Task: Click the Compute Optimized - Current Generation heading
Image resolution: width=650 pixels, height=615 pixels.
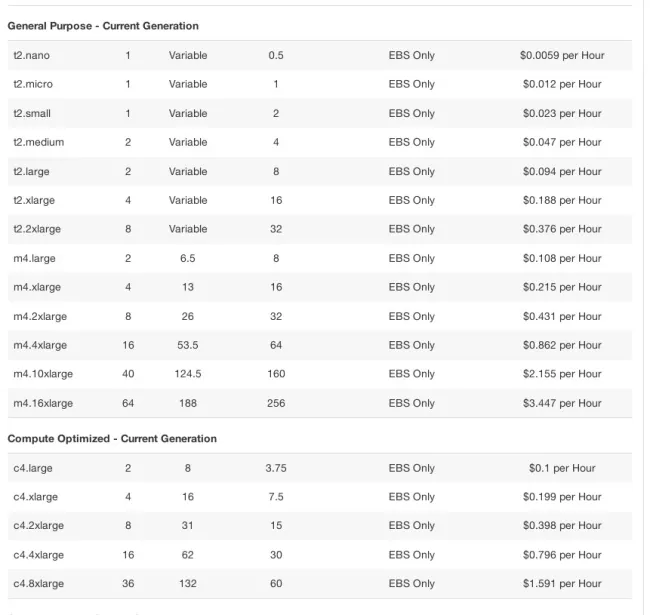Action: 112,438
